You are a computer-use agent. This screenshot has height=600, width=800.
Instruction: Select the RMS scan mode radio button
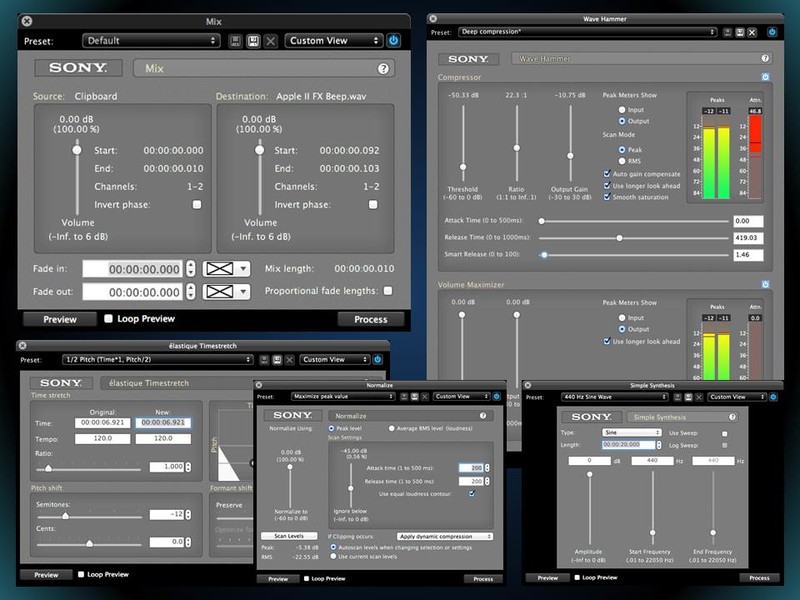(622, 161)
